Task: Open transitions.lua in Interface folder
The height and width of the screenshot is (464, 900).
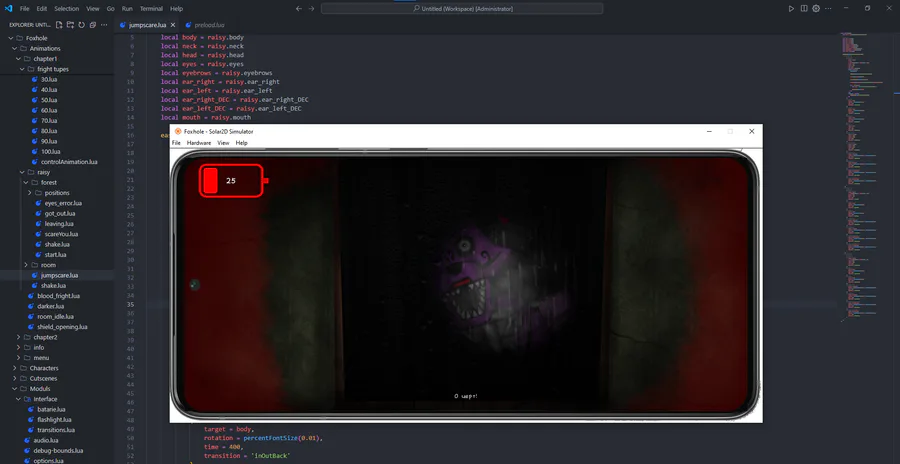Action: pyautogui.click(x=56, y=430)
